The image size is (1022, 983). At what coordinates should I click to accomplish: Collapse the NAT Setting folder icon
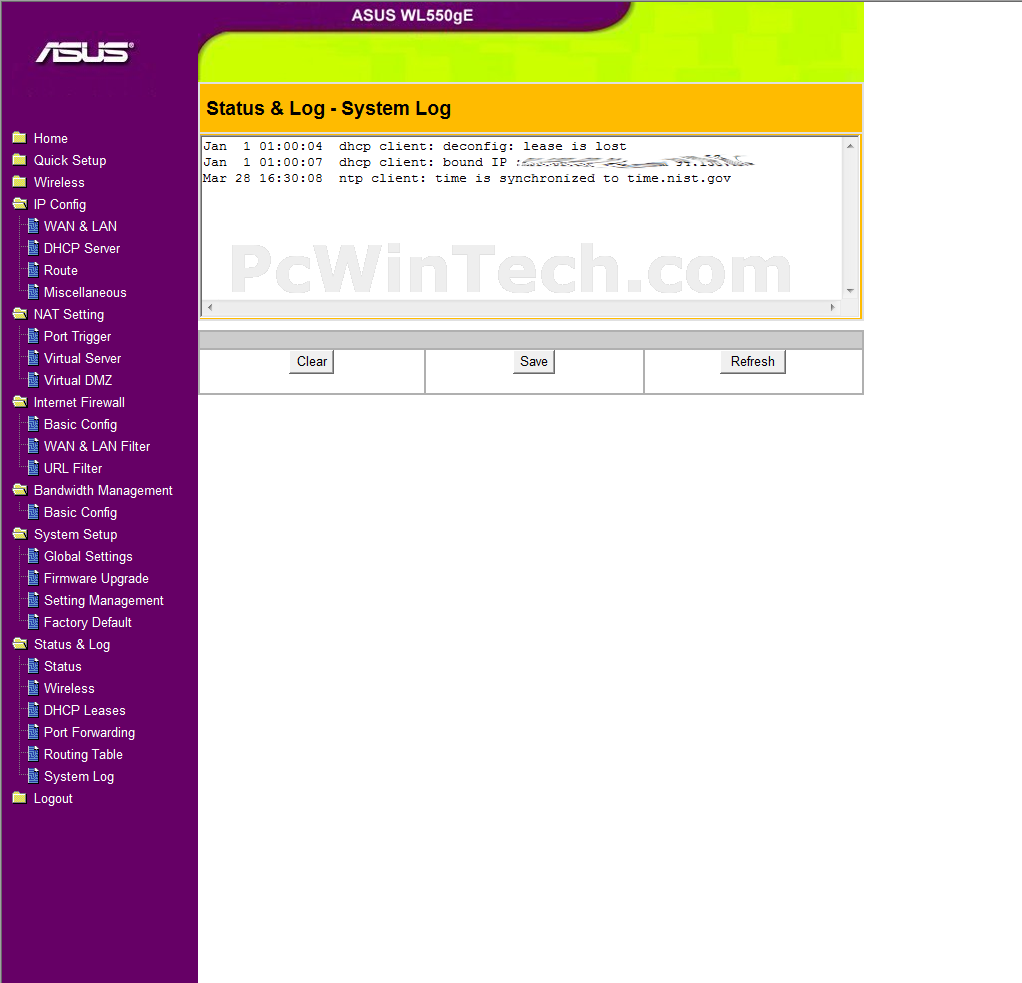tap(20, 314)
